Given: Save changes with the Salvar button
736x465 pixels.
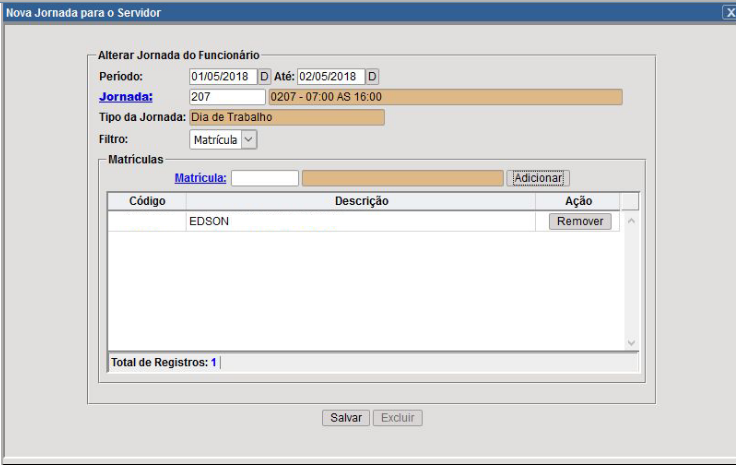Looking at the screenshot, I should click(346, 418).
